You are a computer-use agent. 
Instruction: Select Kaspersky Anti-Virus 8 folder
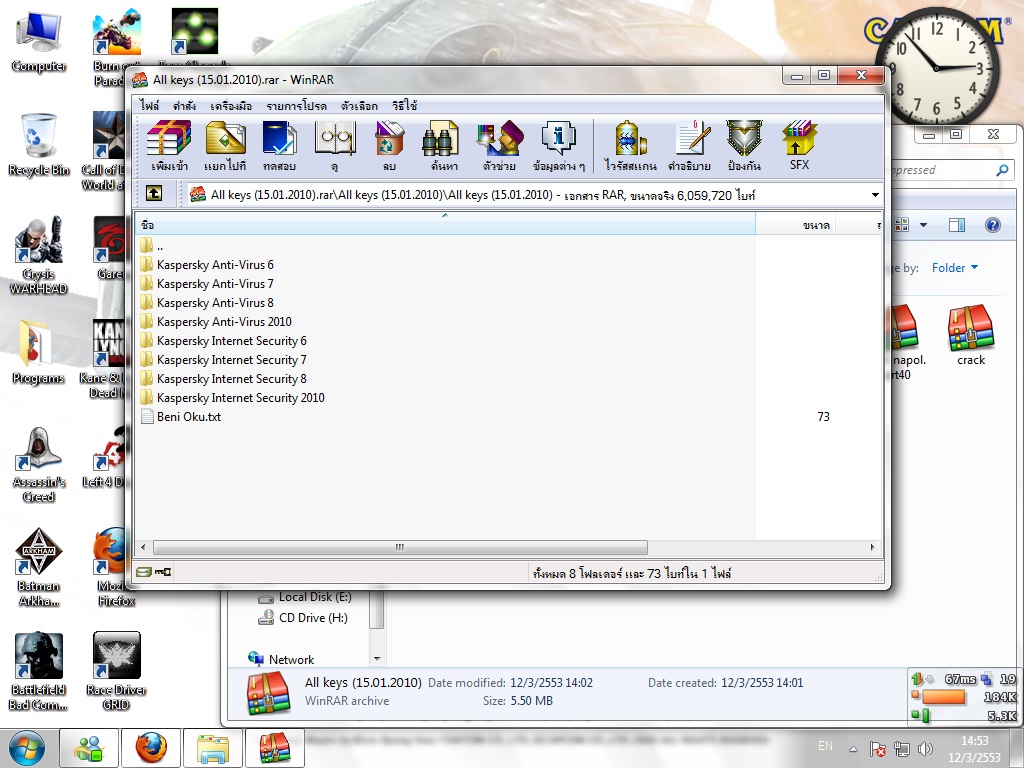coord(206,302)
